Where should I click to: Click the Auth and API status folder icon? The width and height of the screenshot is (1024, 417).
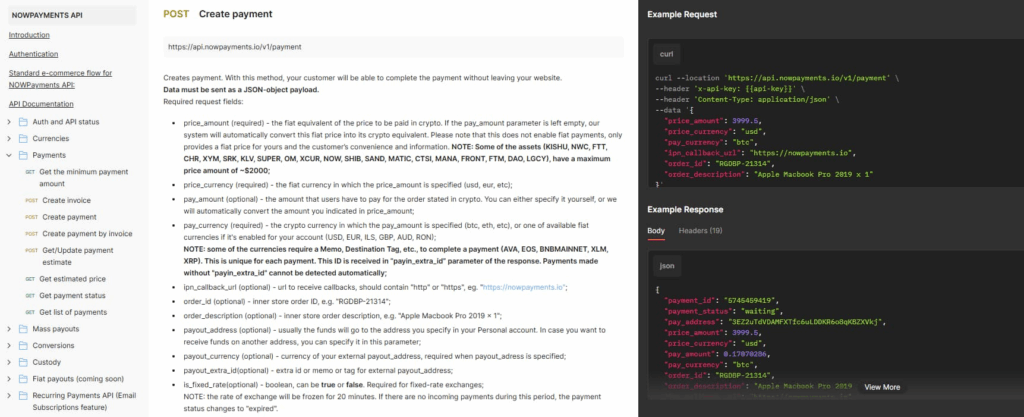point(24,122)
